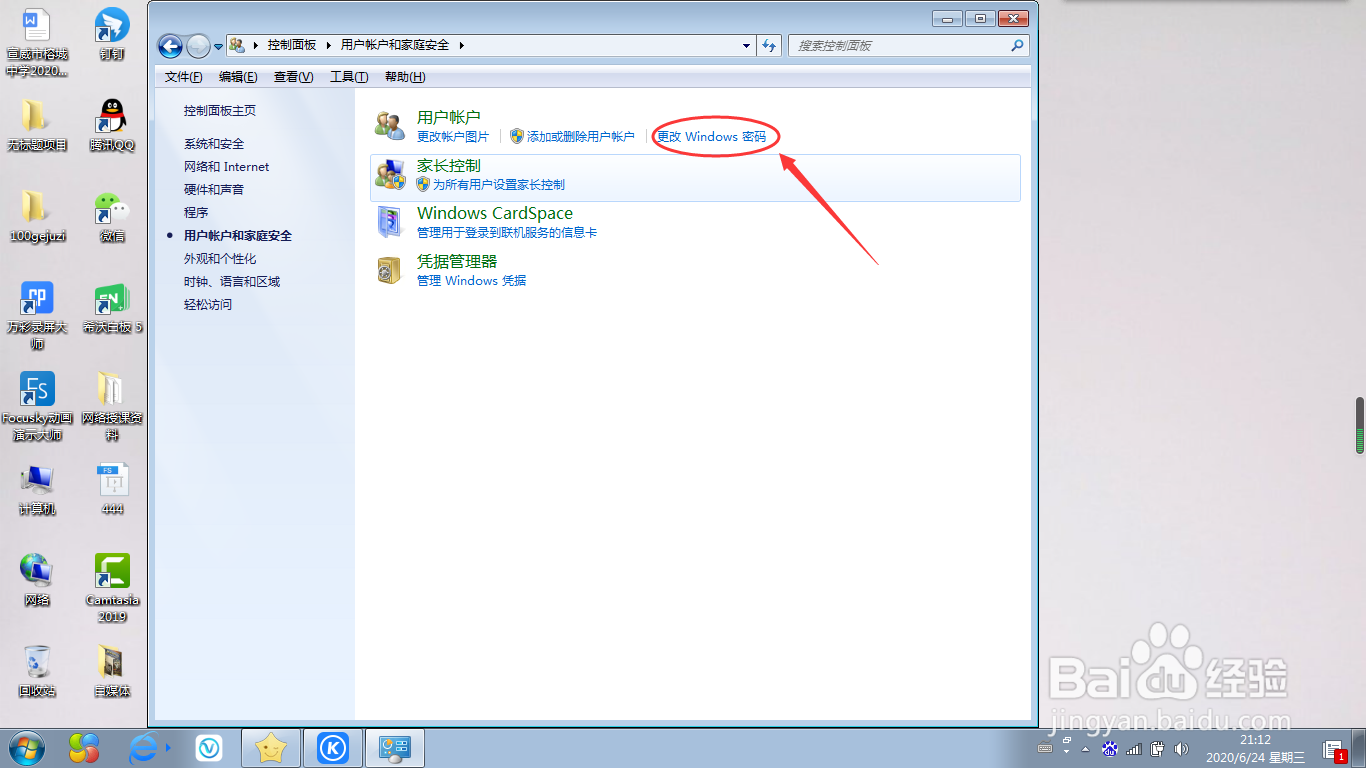Click the yellow star taskbar icon

click(x=271, y=748)
